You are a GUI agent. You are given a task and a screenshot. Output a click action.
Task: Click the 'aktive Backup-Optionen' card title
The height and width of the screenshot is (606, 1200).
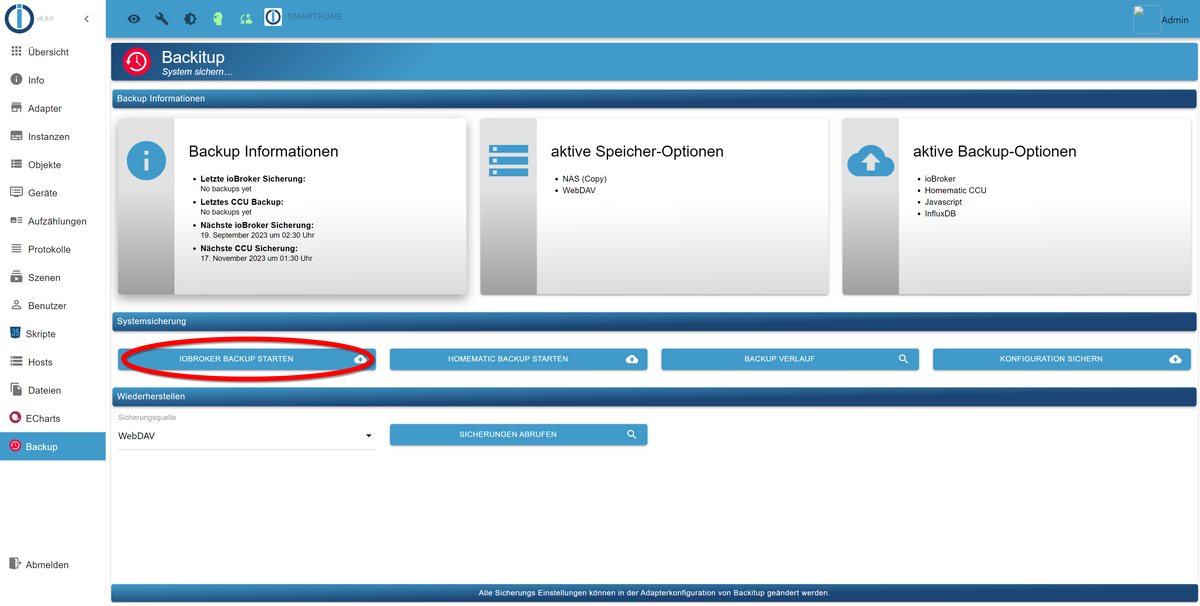(x=995, y=152)
